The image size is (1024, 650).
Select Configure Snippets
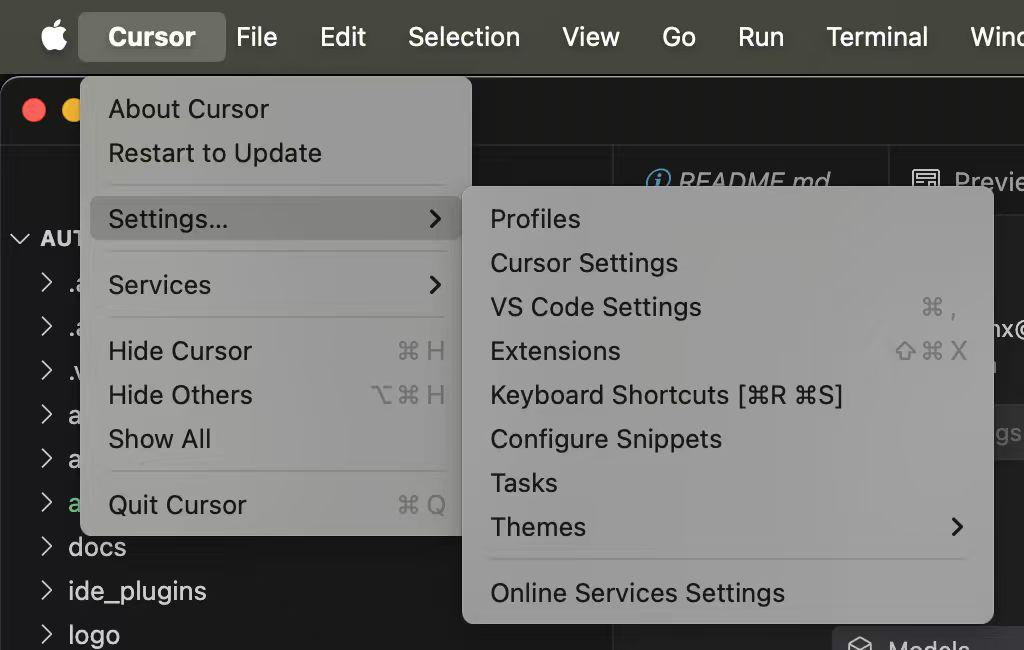point(606,439)
